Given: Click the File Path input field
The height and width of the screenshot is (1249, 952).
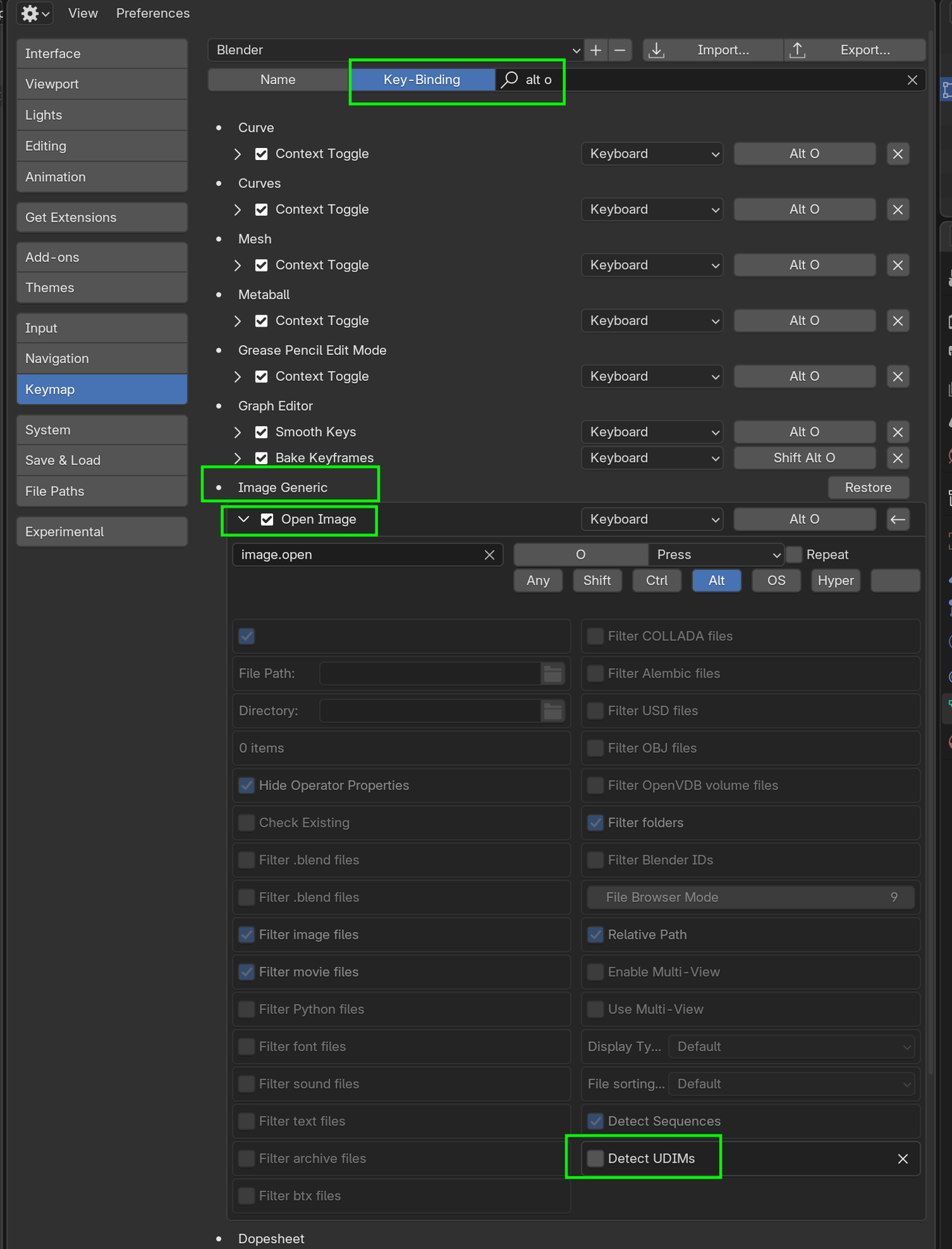Looking at the screenshot, I should [x=430, y=674].
